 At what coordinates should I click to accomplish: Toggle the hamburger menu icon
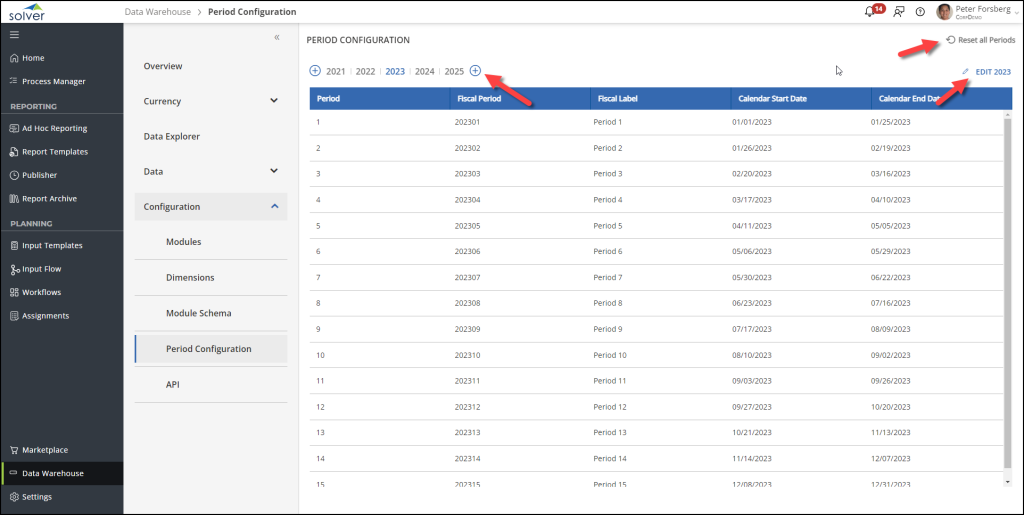[14, 35]
